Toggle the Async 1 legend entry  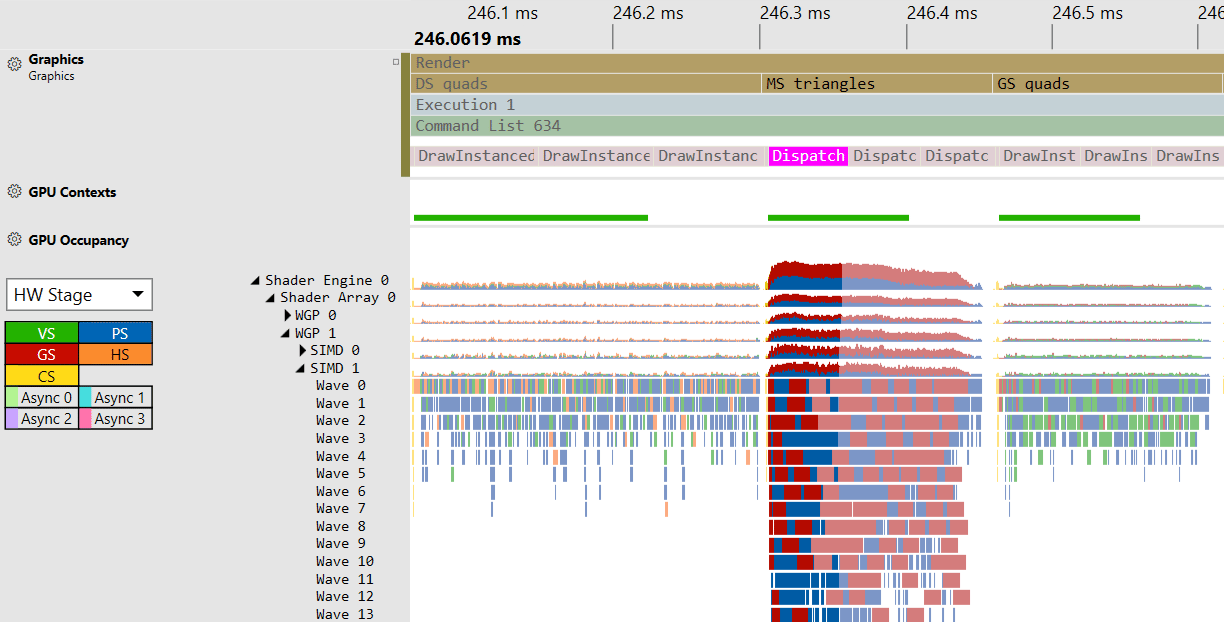tap(116, 398)
